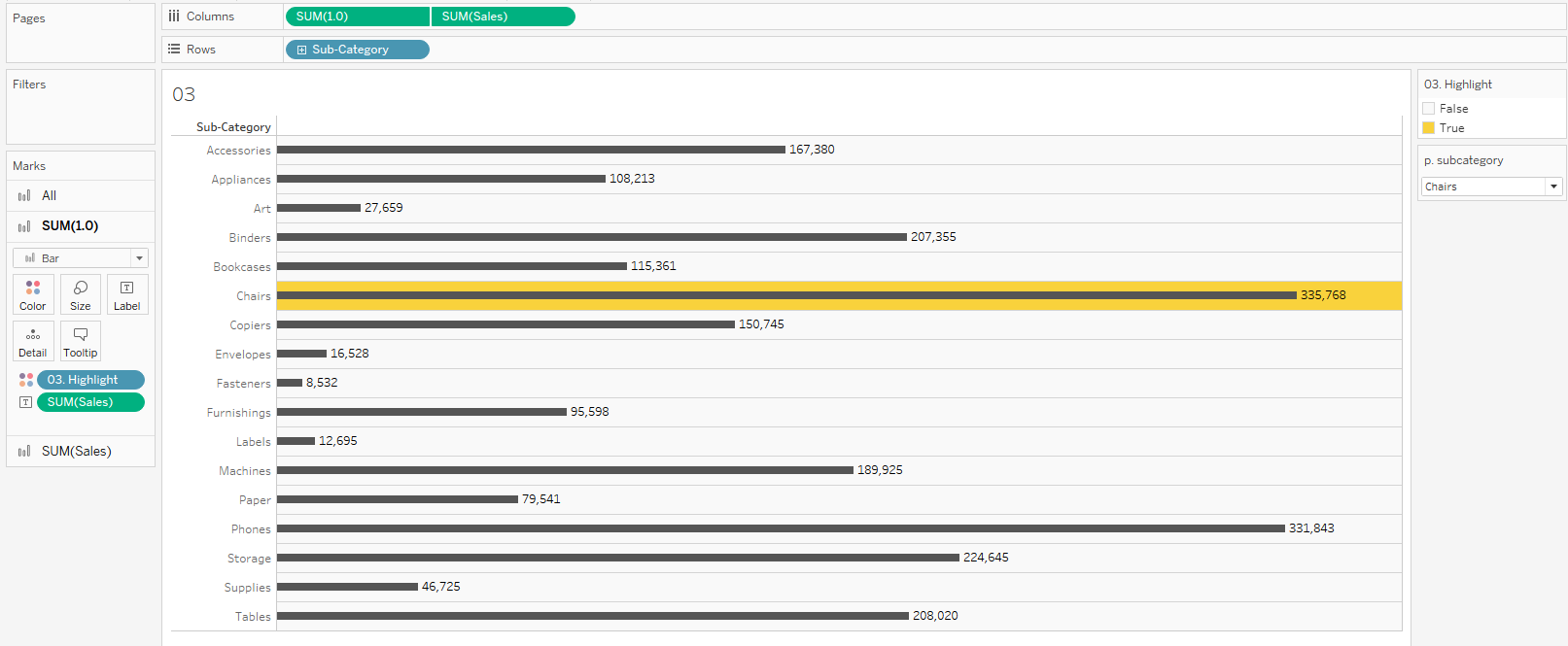Open the Size marks card

point(81,293)
